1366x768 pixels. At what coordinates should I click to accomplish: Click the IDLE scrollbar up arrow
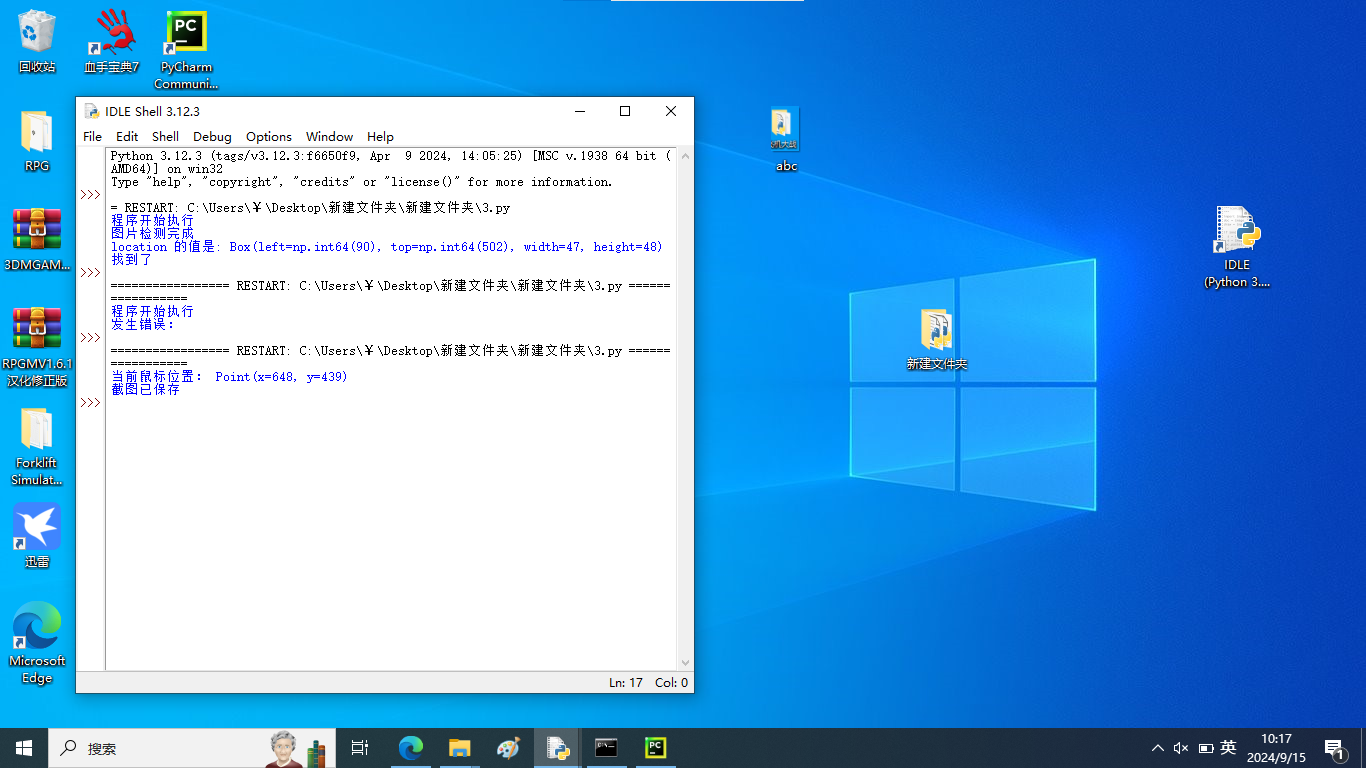685,156
